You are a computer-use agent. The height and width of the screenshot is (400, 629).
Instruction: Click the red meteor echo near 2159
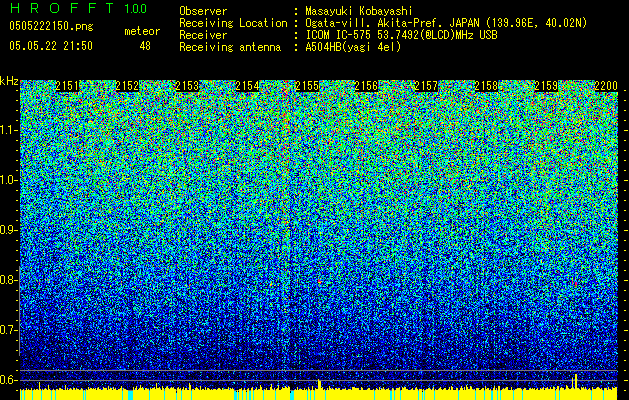coord(576,284)
